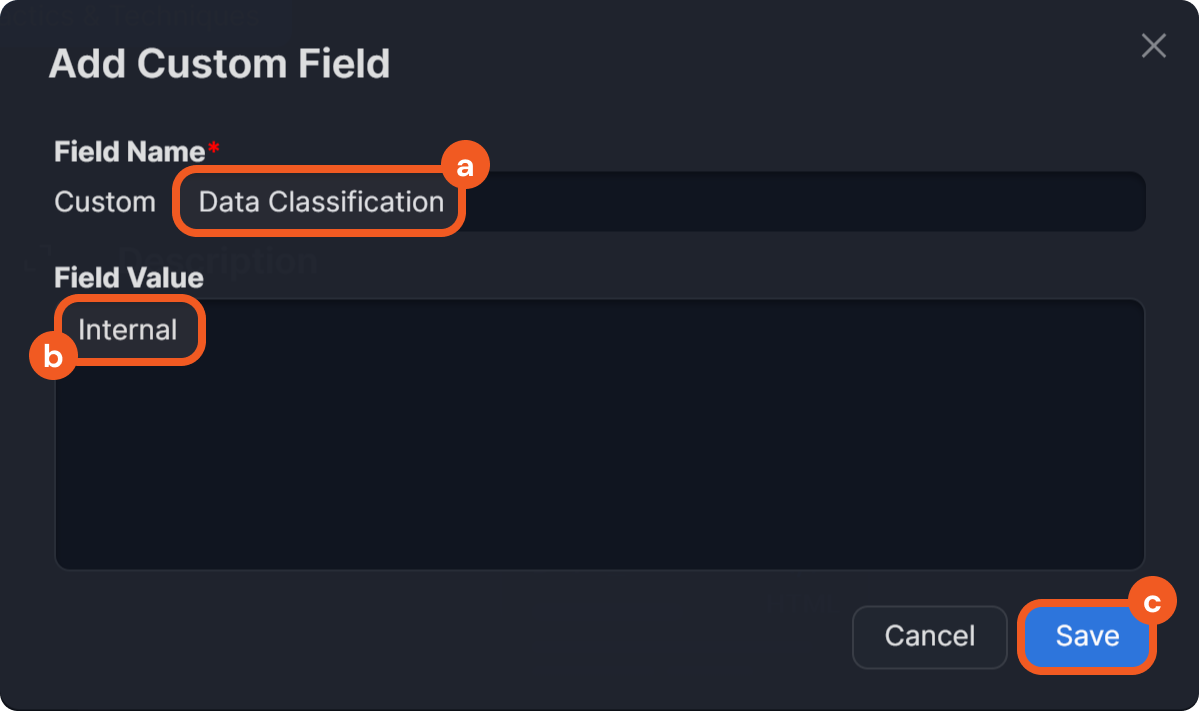This screenshot has width=1199, height=711.
Task: Click the 'Field Value' label
Action: [x=129, y=277]
